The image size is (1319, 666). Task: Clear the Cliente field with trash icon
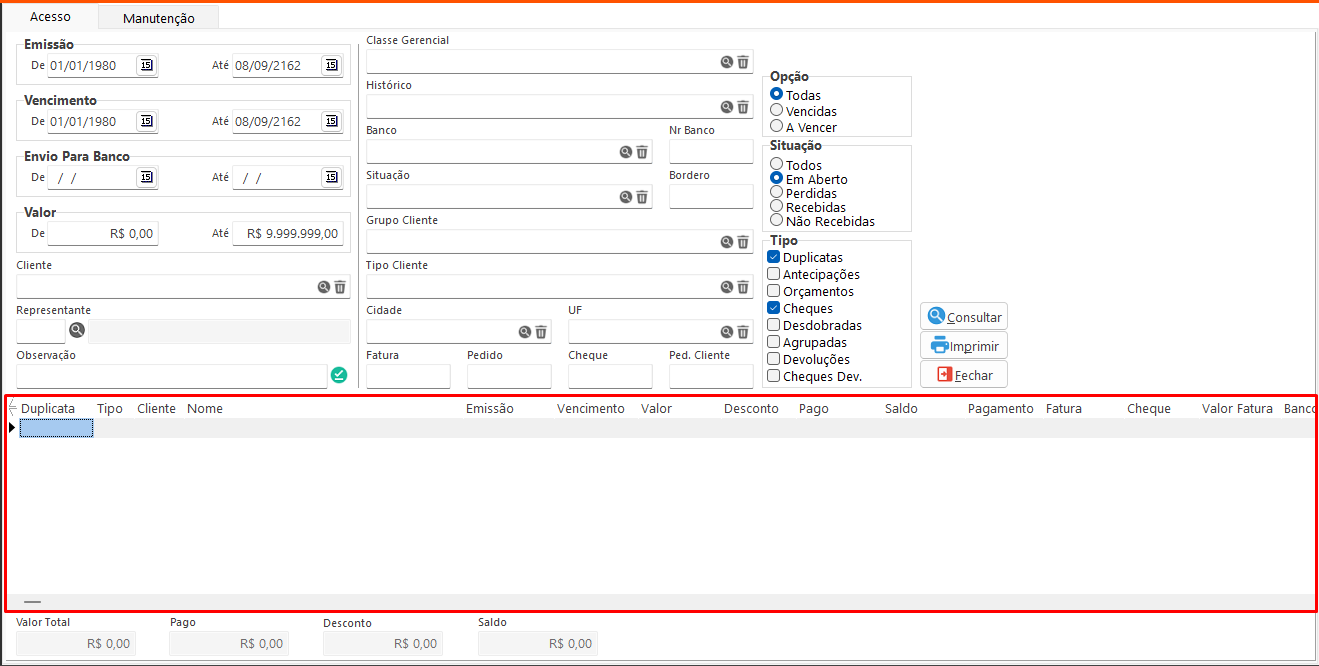point(340,287)
